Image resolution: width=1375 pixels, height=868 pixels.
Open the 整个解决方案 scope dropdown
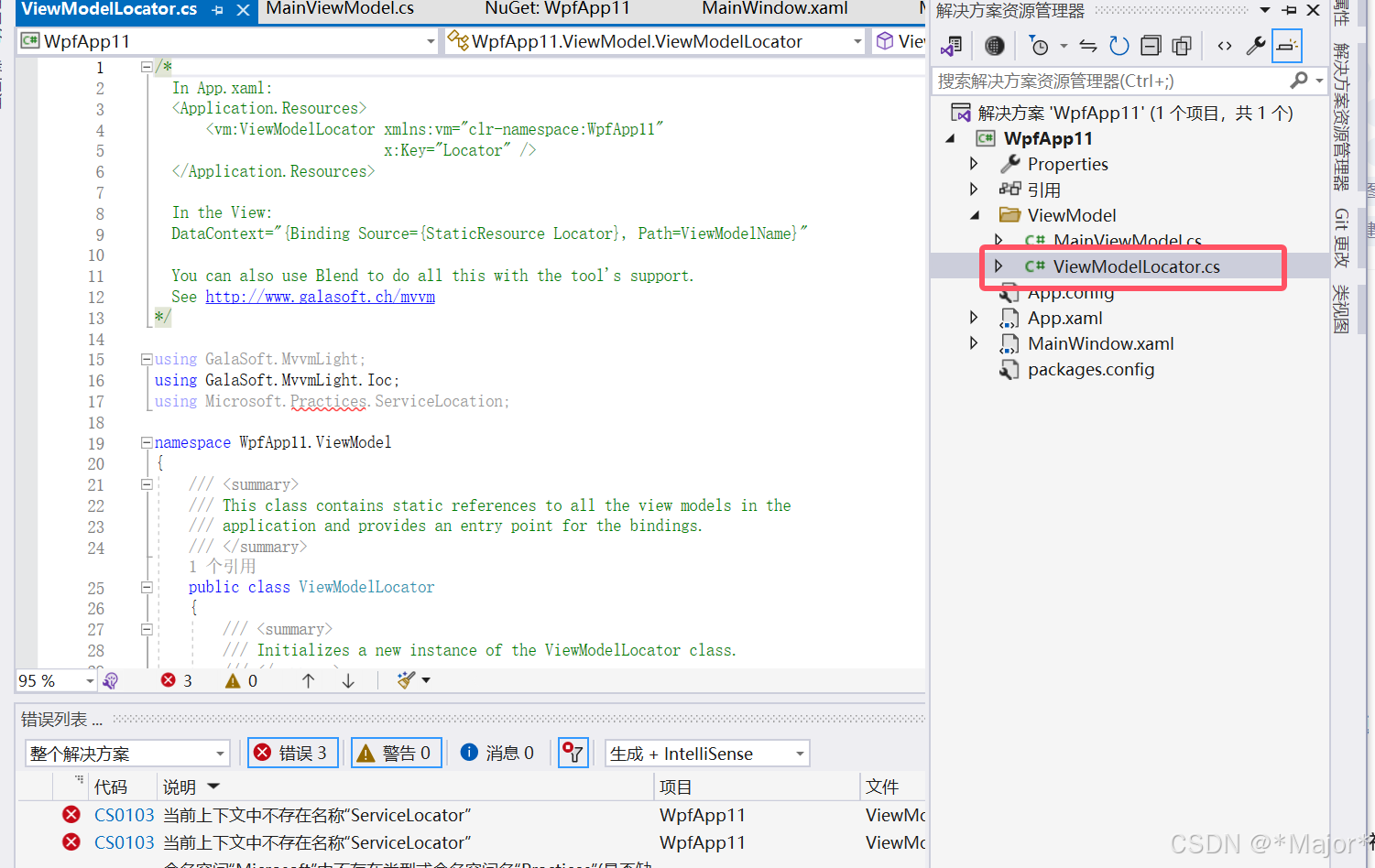pyautogui.click(x=127, y=754)
